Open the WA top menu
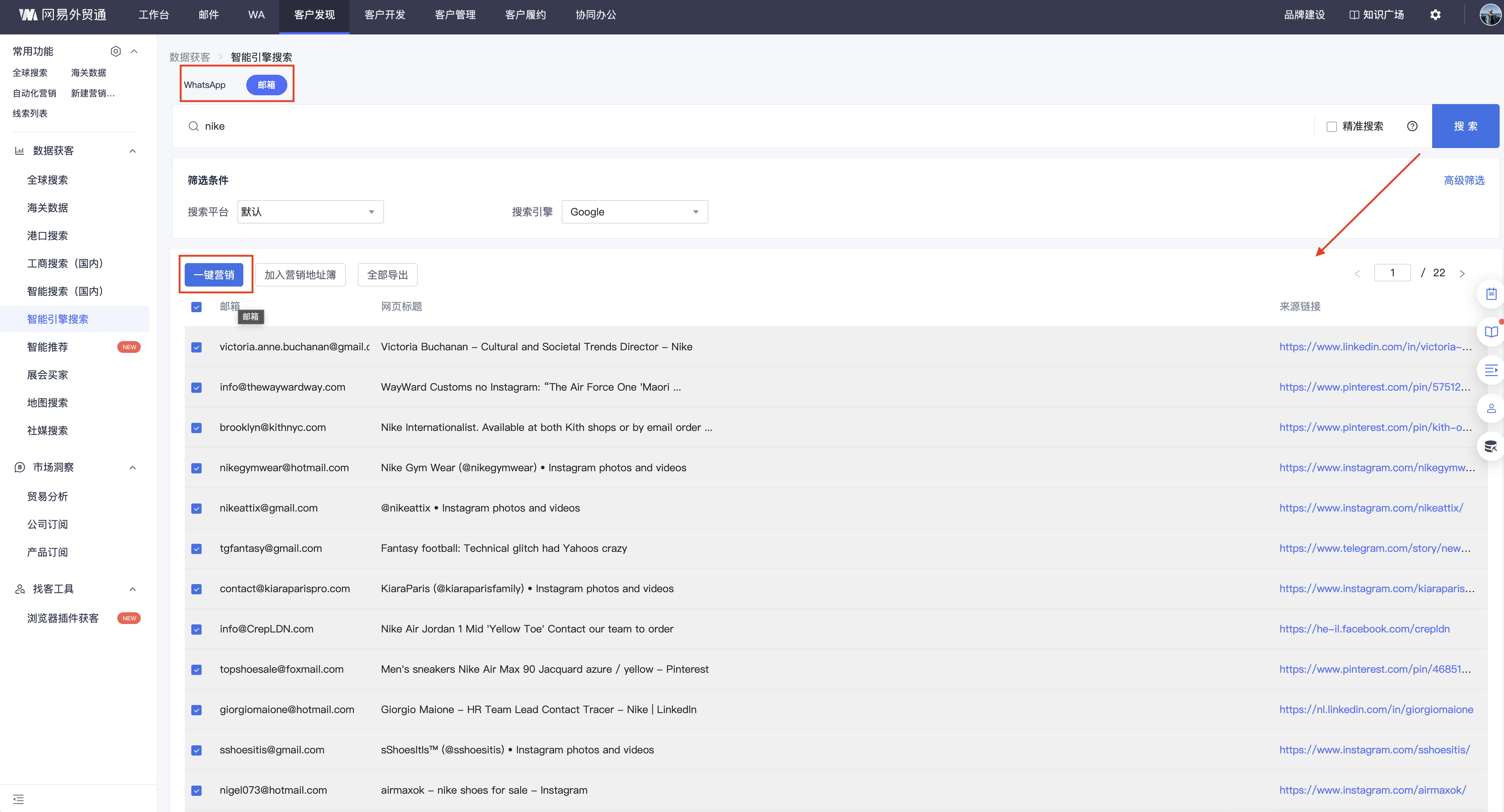The image size is (1504, 812). [256, 15]
